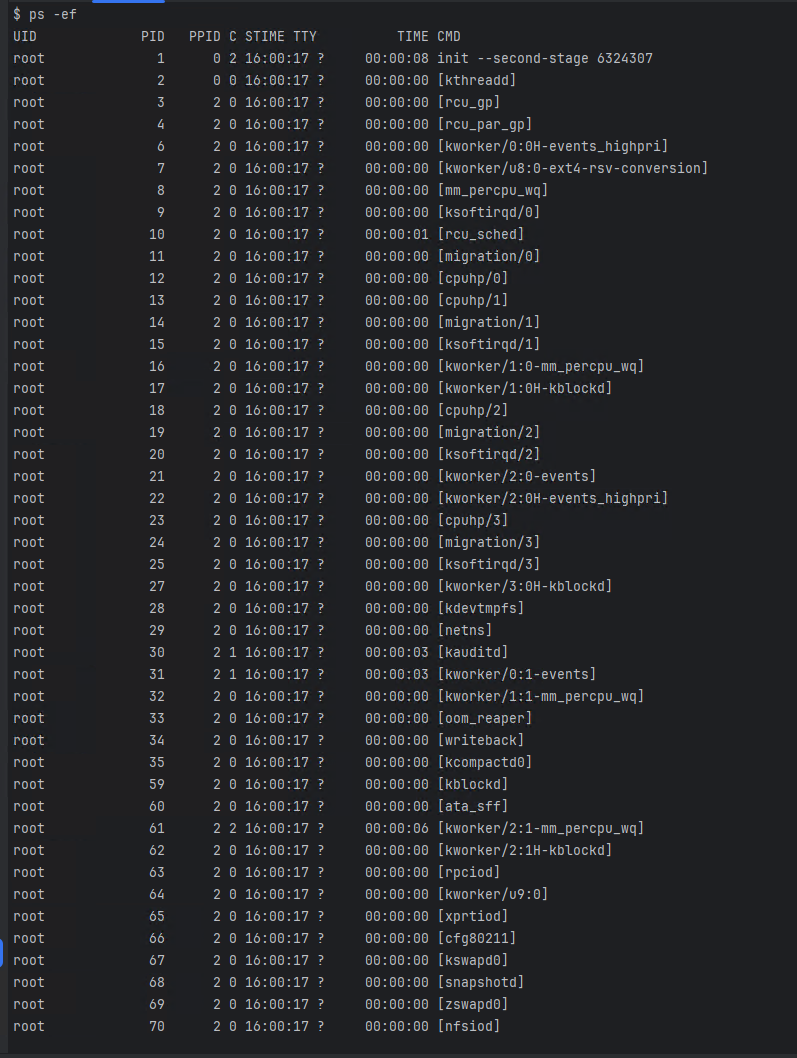Click the blue active tab indicator at top
797x1058 pixels.
coord(128,1)
